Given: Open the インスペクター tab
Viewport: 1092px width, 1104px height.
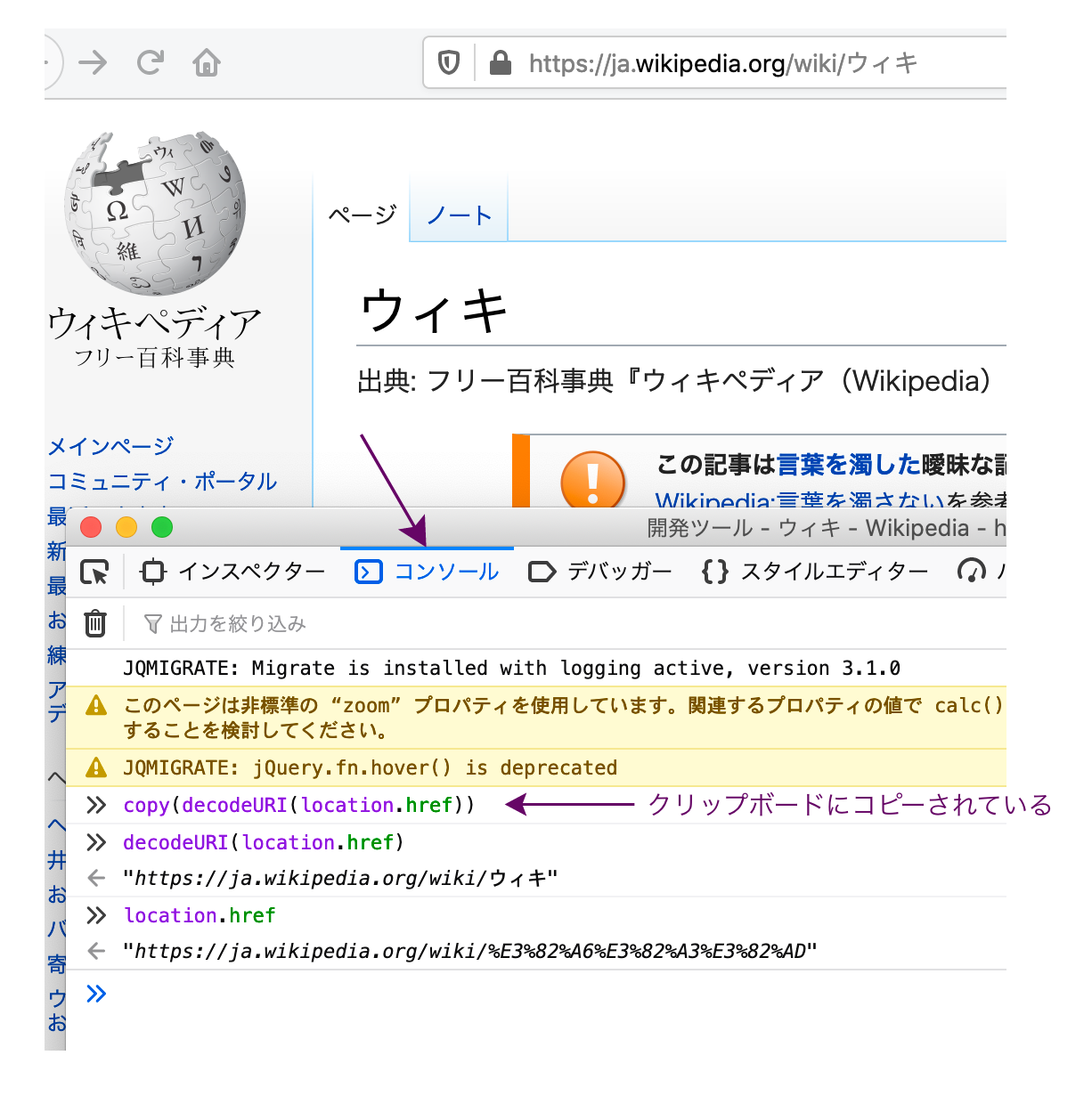Looking at the screenshot, I should pos(233,572).
